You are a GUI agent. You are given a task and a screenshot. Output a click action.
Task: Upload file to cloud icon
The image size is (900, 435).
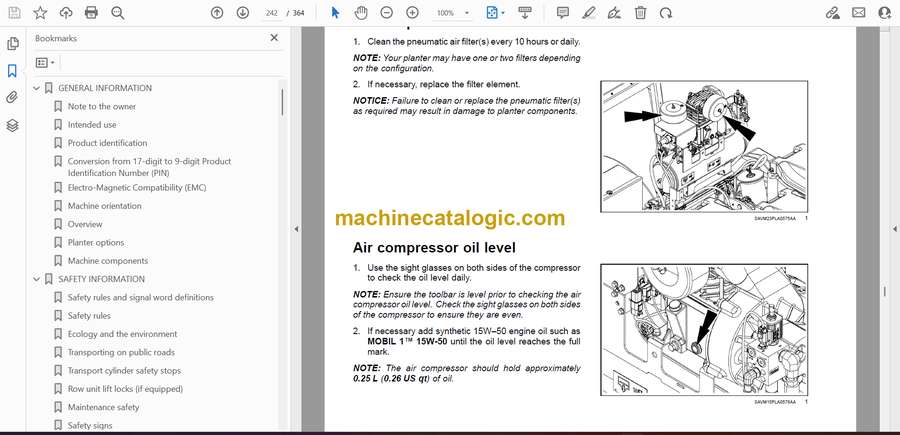coord(66,13)
